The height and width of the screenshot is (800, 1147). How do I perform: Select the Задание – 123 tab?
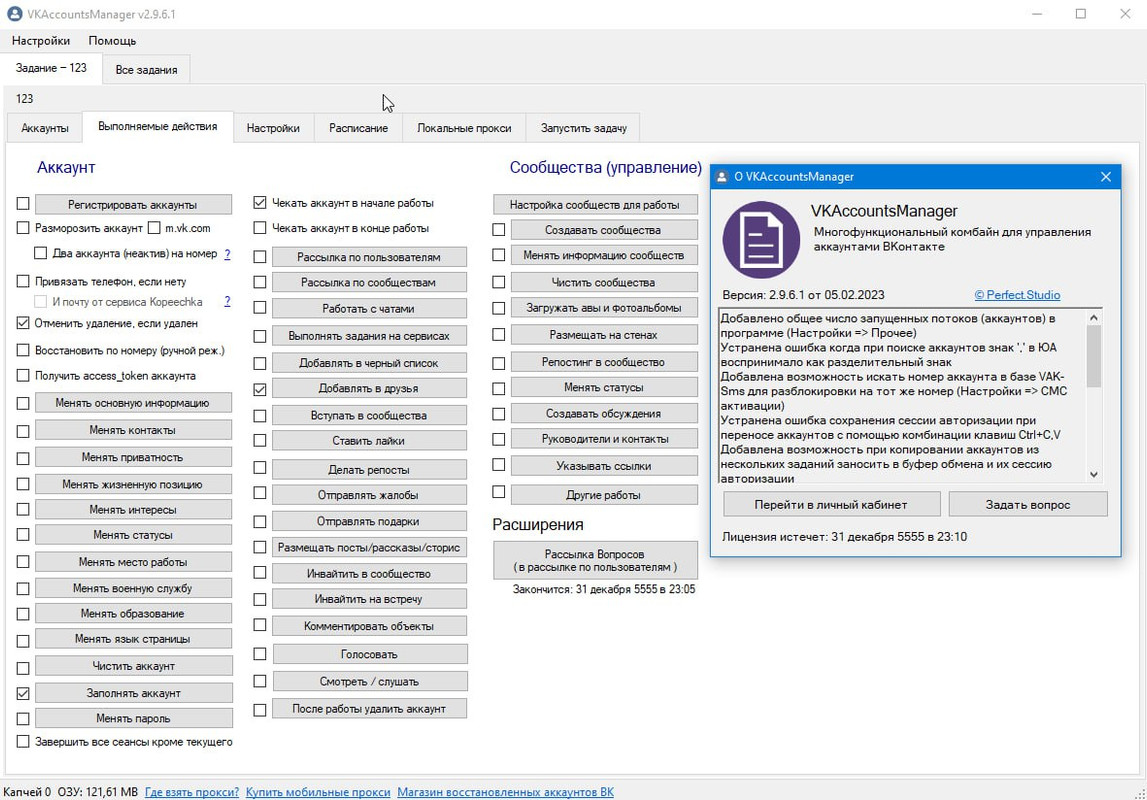pyautogui.click(x=51, y=68)
